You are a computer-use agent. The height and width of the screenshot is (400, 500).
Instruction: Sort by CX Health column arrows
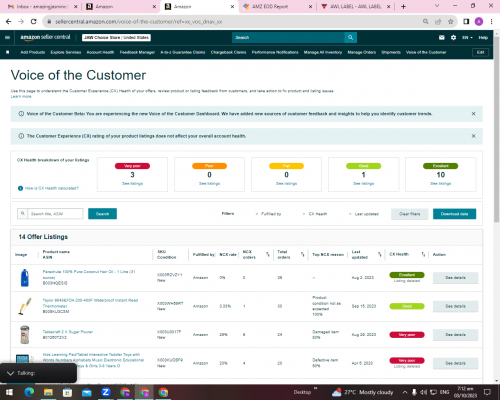(x=423, y=254)
